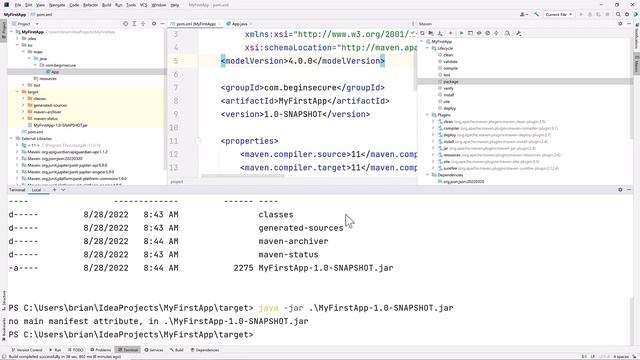Open the File menu

pyautogui.click(x=18, y=5)
